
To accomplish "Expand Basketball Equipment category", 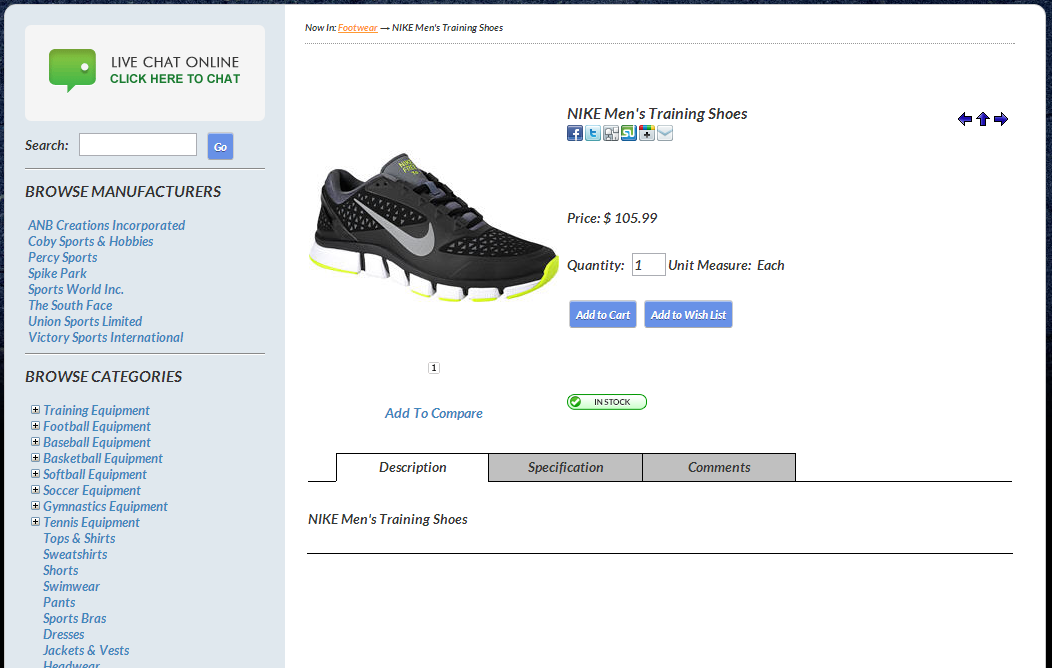I will pos(36,457).
